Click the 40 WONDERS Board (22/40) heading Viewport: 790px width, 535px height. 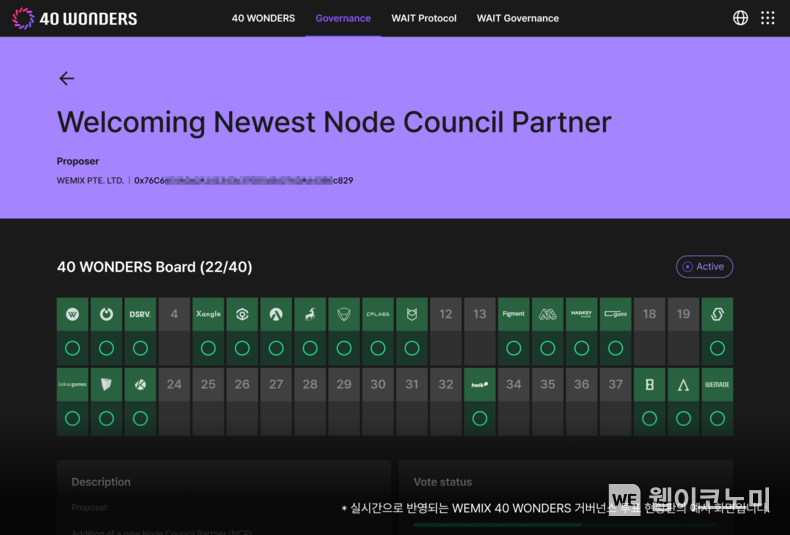(155, 266)
